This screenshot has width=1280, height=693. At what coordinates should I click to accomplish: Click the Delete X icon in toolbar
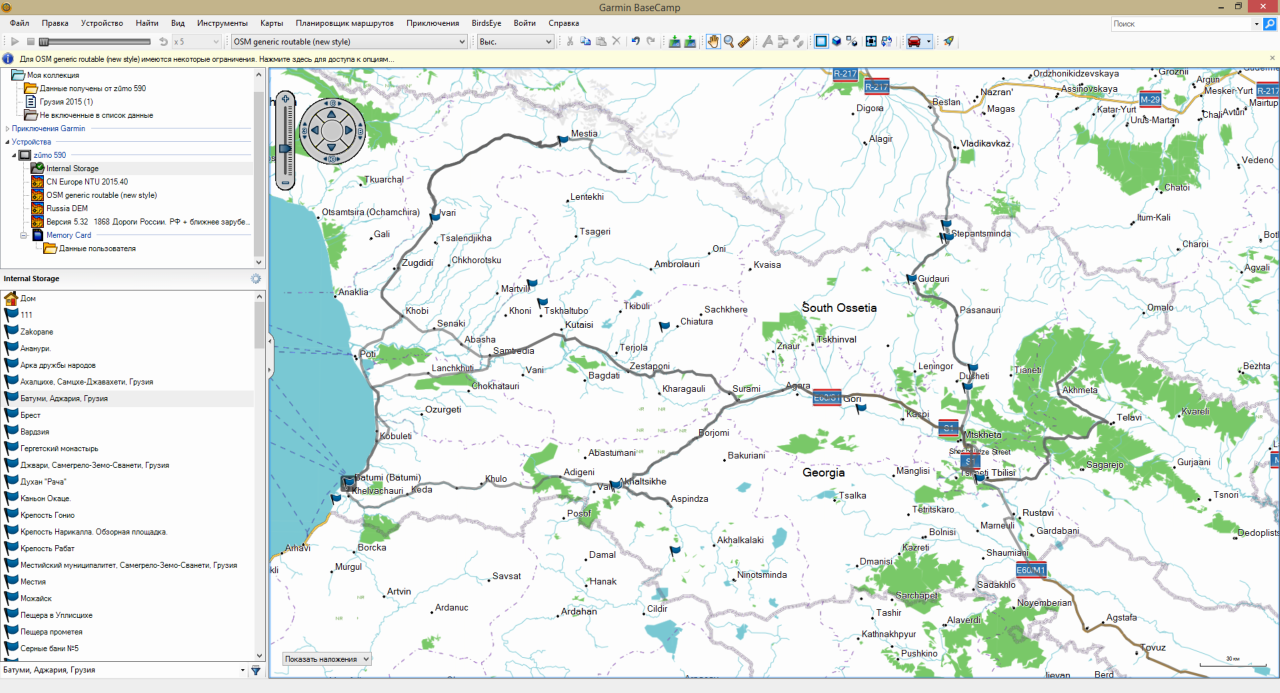tap(616, 41)
